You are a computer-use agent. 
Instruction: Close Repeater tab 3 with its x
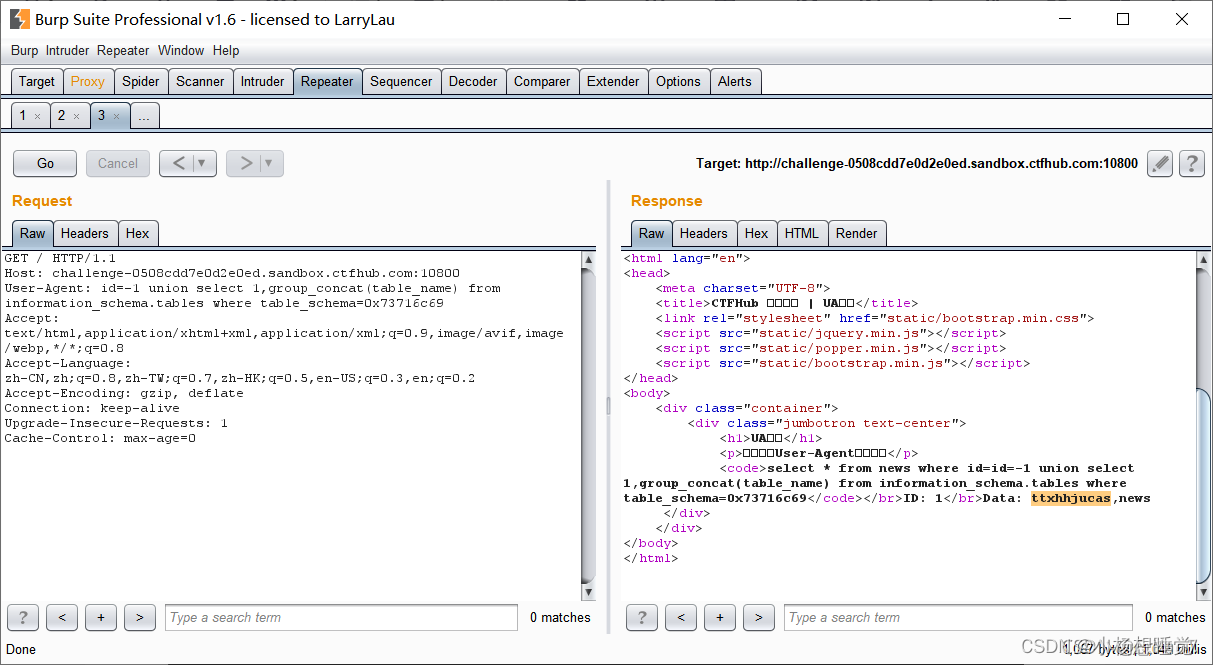(115, 117)
